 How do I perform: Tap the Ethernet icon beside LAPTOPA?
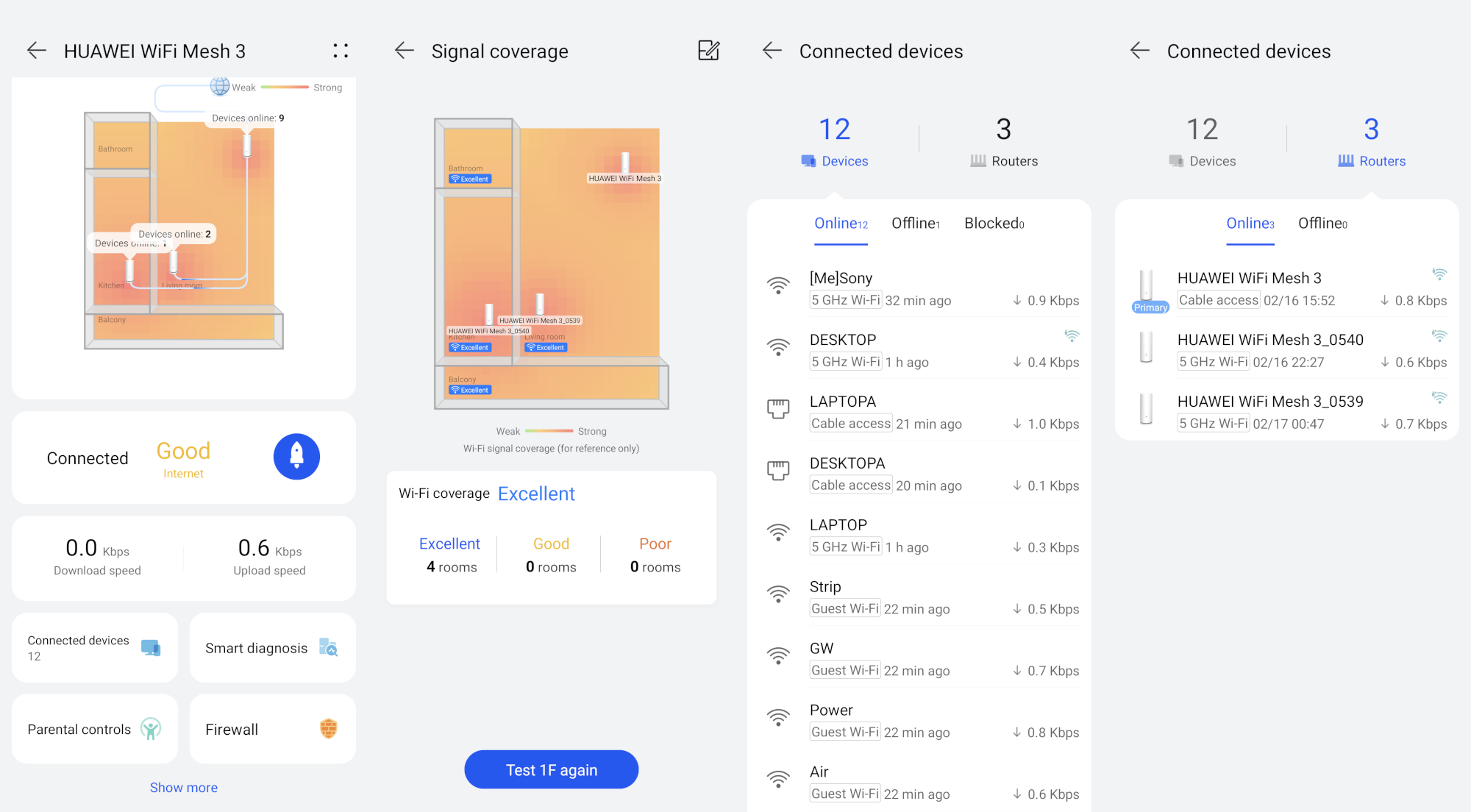tap(778, 409)
